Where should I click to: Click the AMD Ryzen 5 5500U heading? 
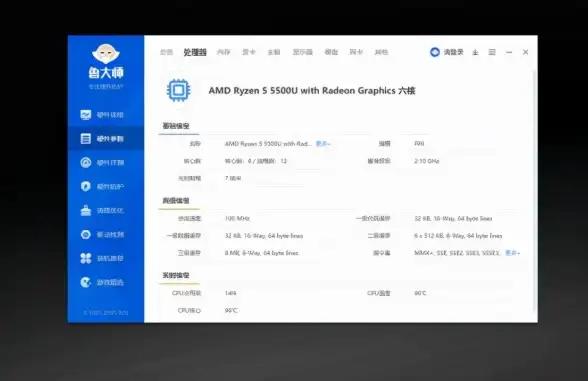click(312, 91)
